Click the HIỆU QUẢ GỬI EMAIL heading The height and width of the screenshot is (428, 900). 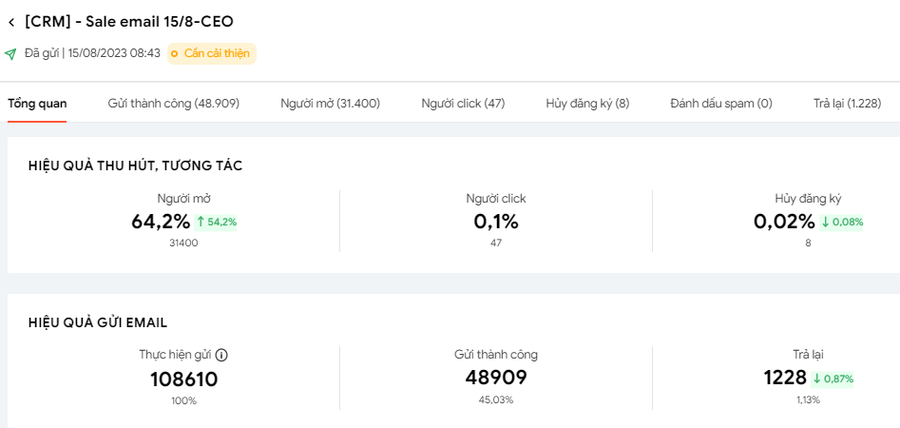point(98,323)
